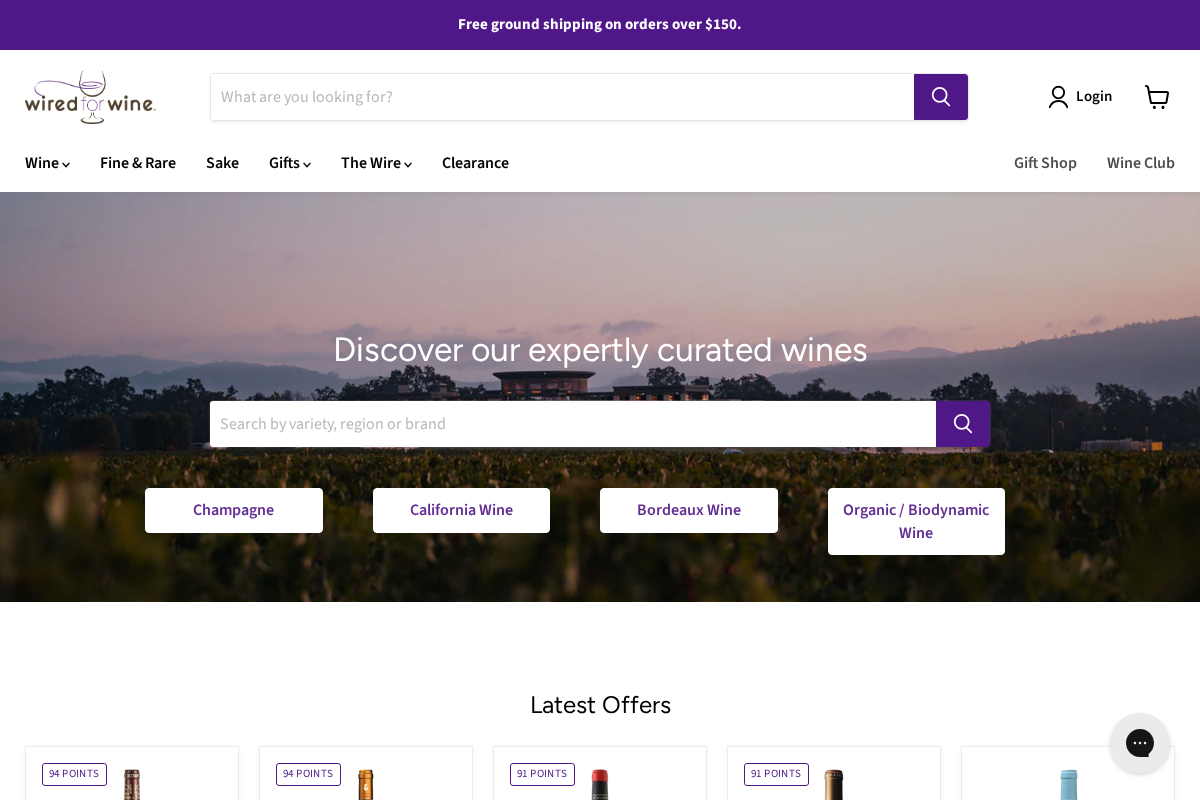Choose Organic / Biodynamic Wine button
The width and height of the screenshot is (1200, 800).
[916, 521]
